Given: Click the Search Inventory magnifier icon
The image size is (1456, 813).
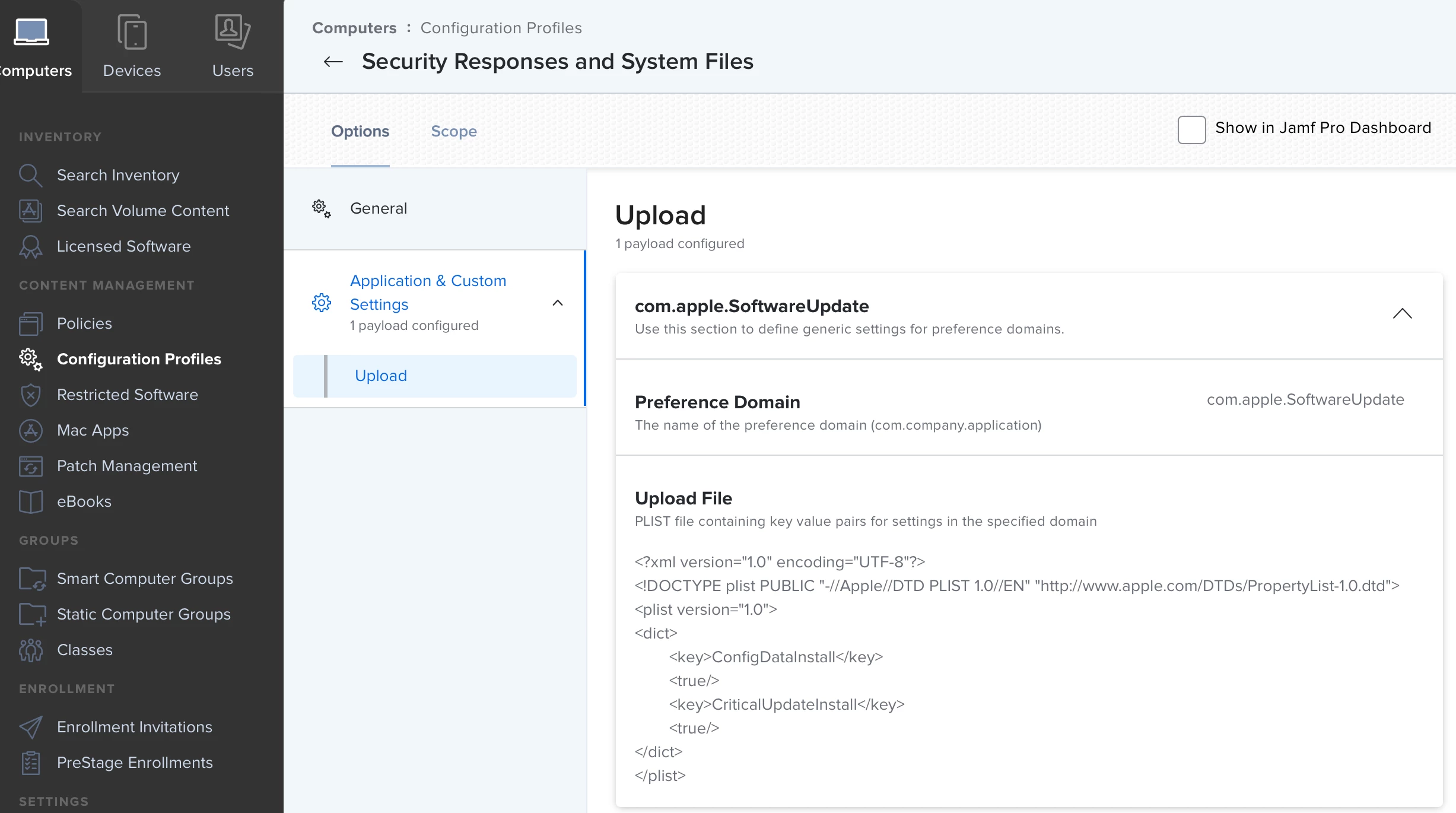Looking at the screenshot, I should [x=30, y=176].
